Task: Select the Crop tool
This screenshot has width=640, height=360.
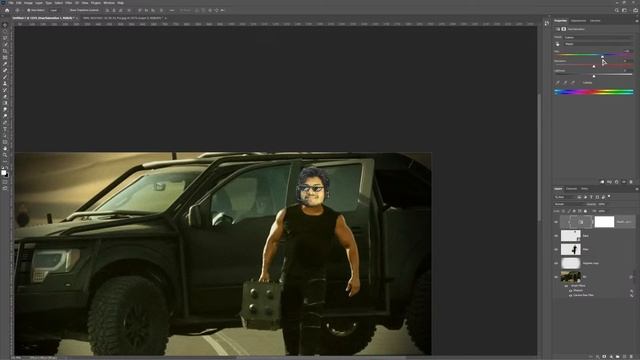Action: (5, 51)
